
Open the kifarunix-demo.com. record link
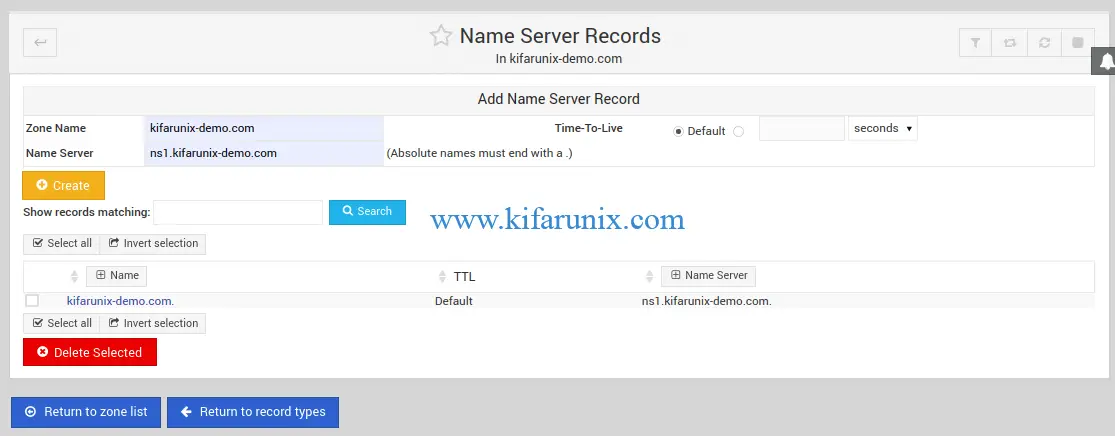120,300
